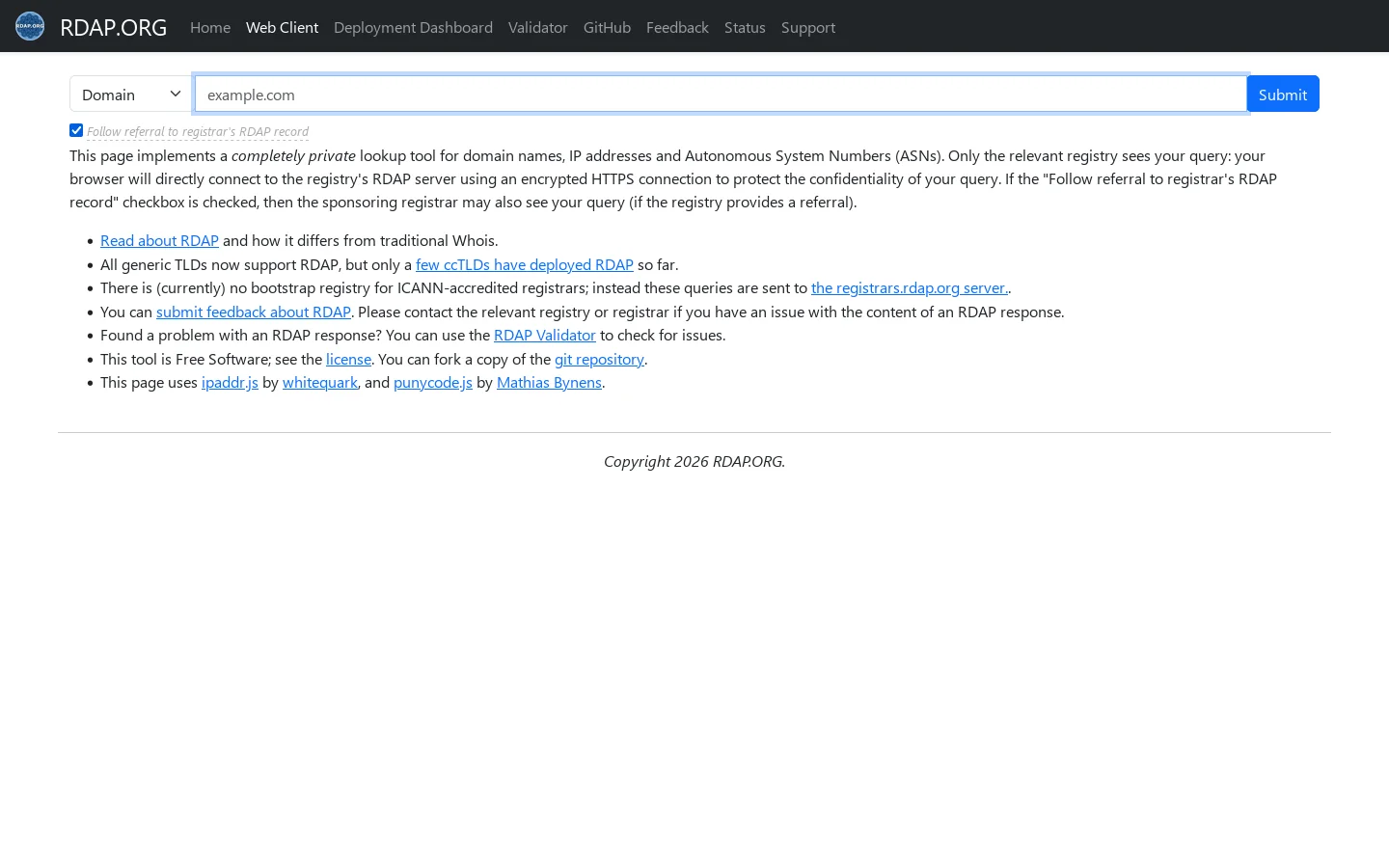Screen dimensions: 1389x868
Task: Open 'few ccTLDs have deployed RDAP' link
Action: tap(525, 264)
